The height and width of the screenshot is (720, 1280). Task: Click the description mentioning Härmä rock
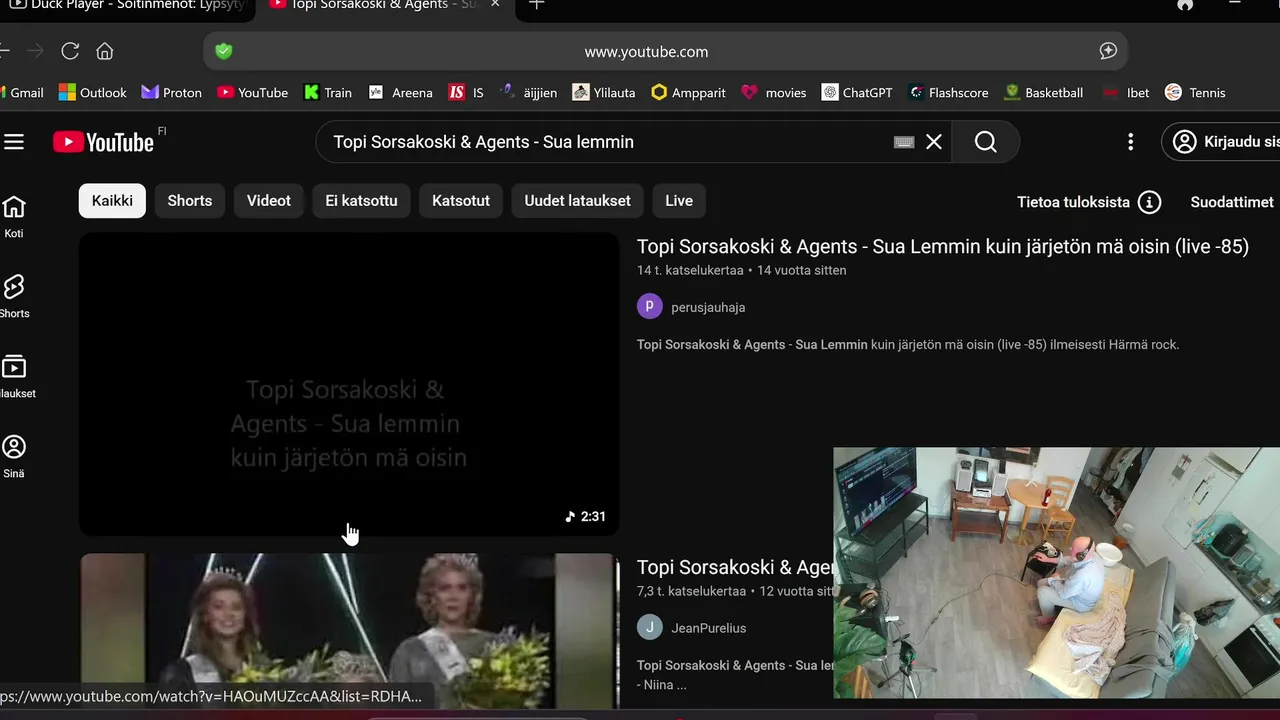908,344
